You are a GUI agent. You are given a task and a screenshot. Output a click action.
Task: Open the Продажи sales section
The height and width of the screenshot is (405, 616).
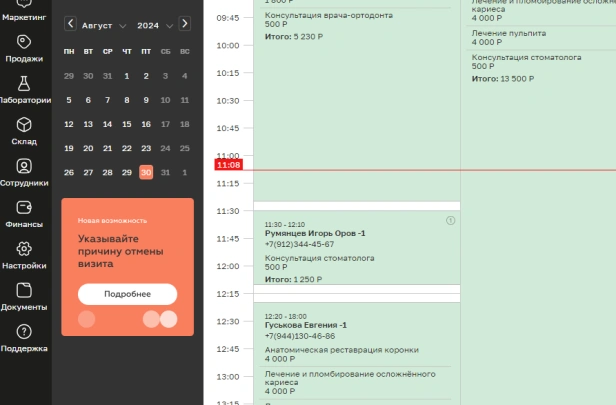pyautogui.click(x=25, y=48)
